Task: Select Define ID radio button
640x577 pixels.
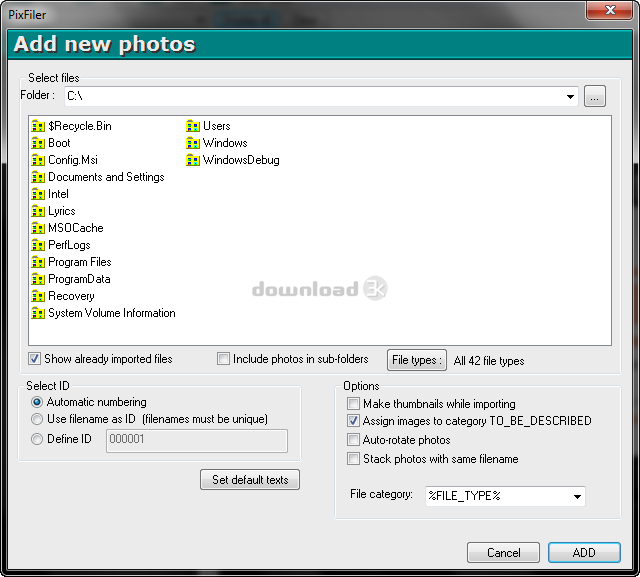Action: 37,439
